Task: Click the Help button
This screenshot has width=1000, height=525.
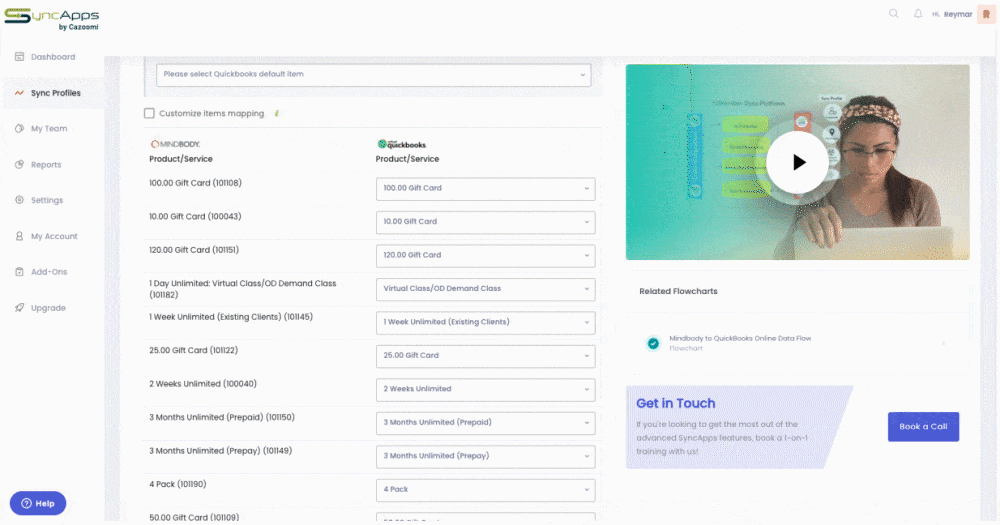Action: 38,503
